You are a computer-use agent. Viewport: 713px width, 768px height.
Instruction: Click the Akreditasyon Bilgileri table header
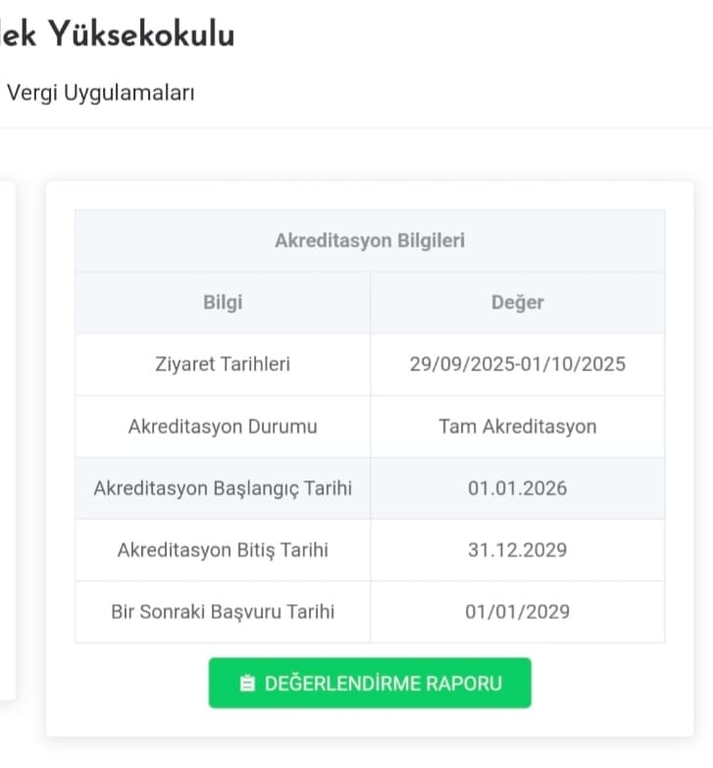click(x=369, y=241)
